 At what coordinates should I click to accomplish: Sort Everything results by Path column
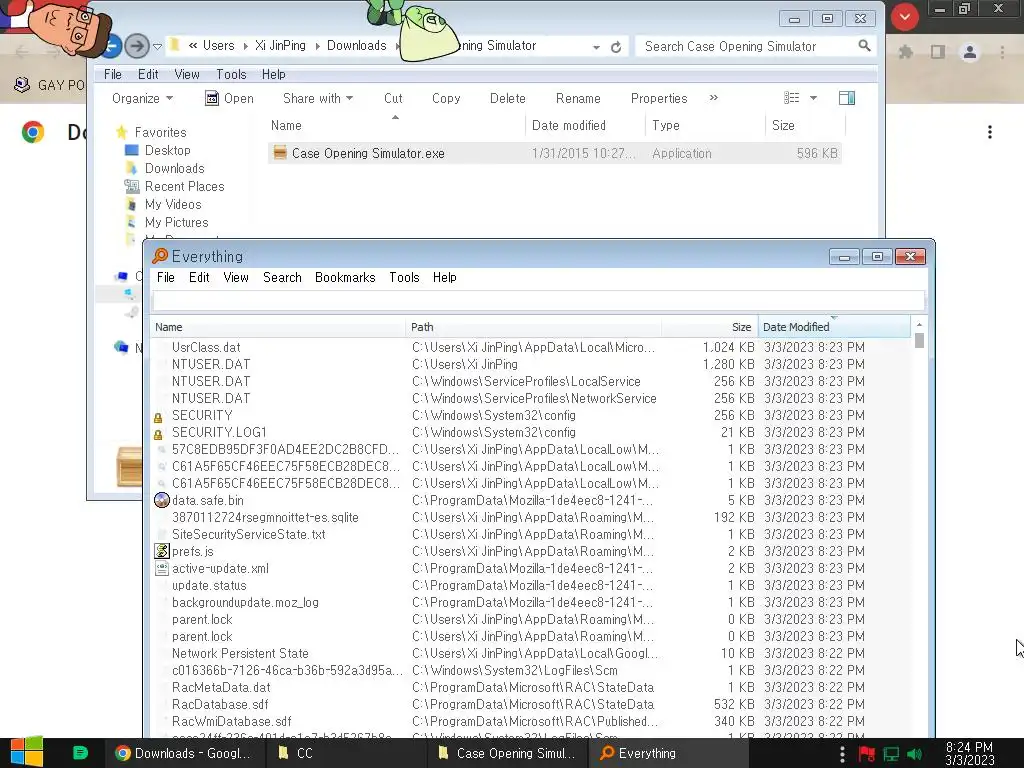pos(534,327)
